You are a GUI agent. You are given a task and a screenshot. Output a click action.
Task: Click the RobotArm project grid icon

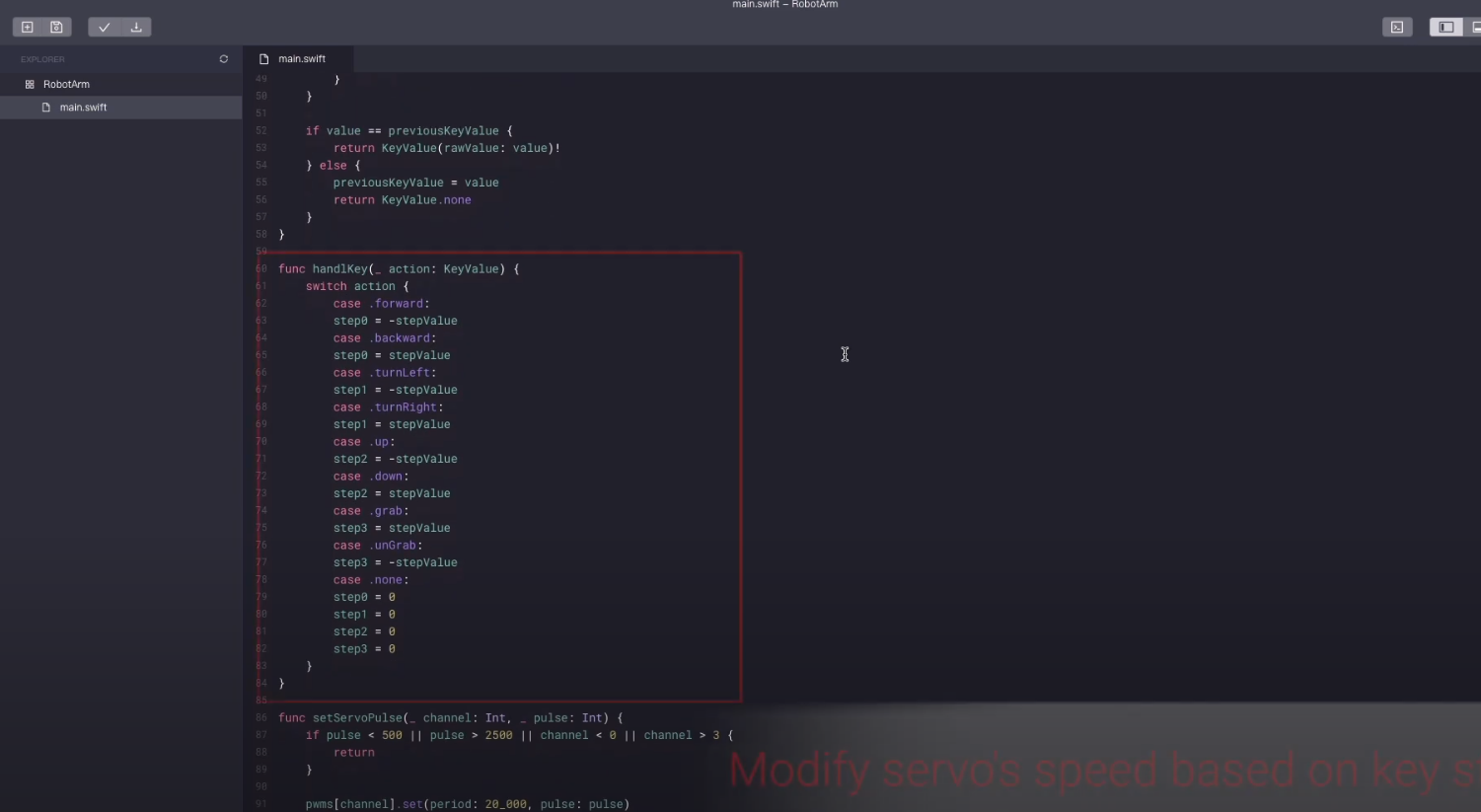coord(30,84)
